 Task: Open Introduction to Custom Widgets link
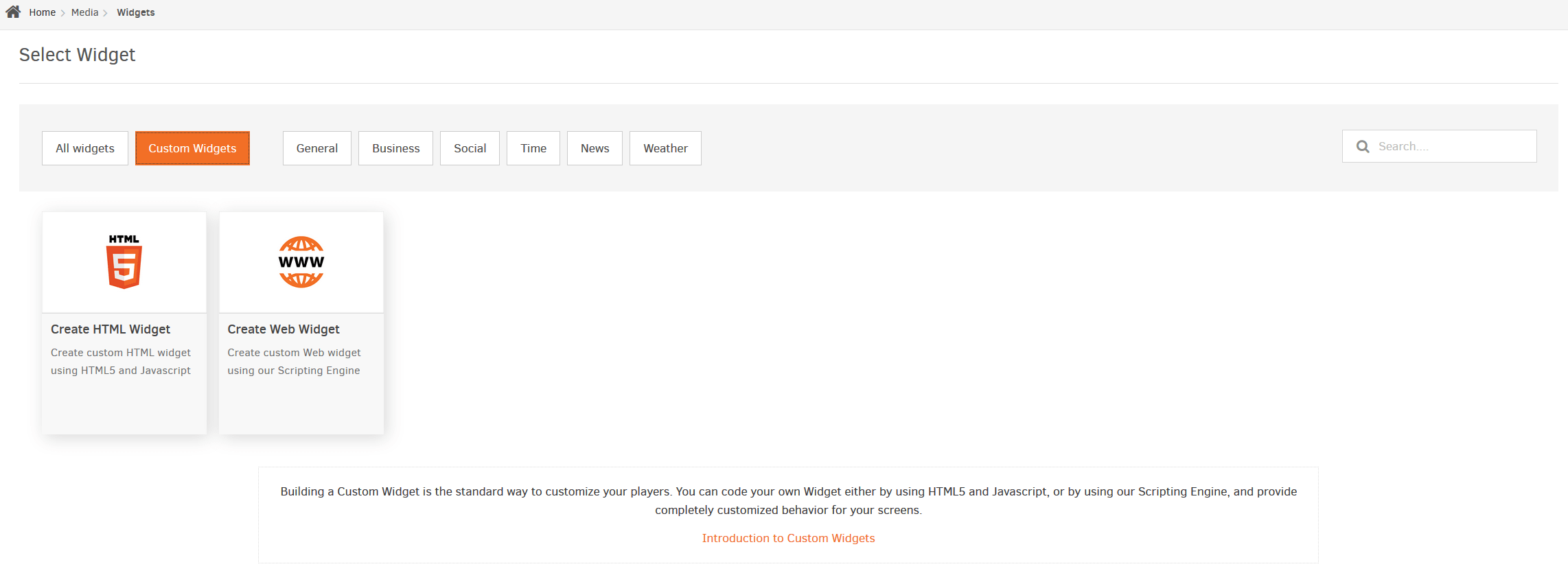coord(788,538)
